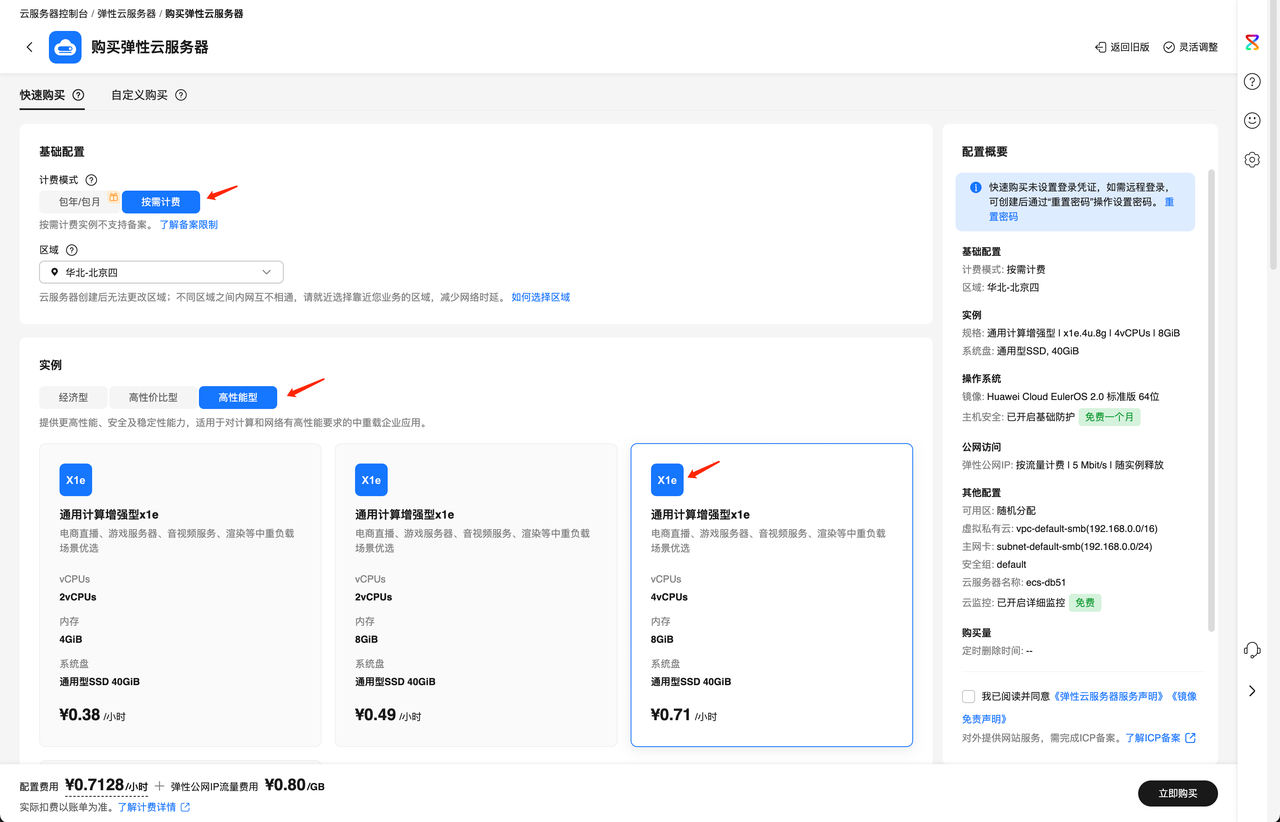The height and width of the screenshot is (822, 1280).
Task: Click the colorful logo icon atop right sidebar
Action: pyautogui.click(x=1251, y=42)
